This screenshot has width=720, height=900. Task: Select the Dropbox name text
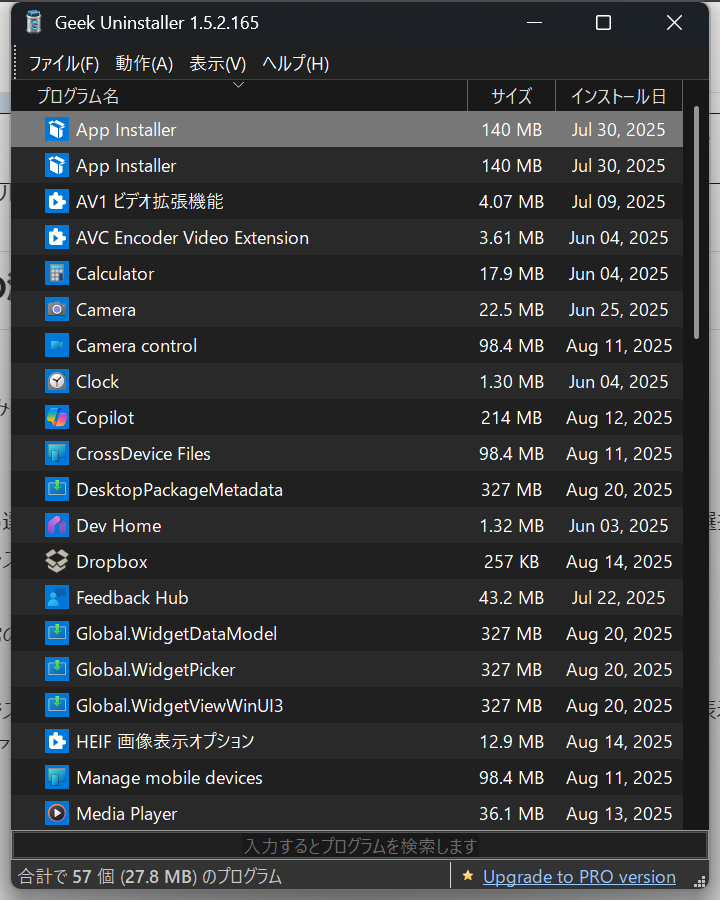pyautogui.click(x=112, y=562)
